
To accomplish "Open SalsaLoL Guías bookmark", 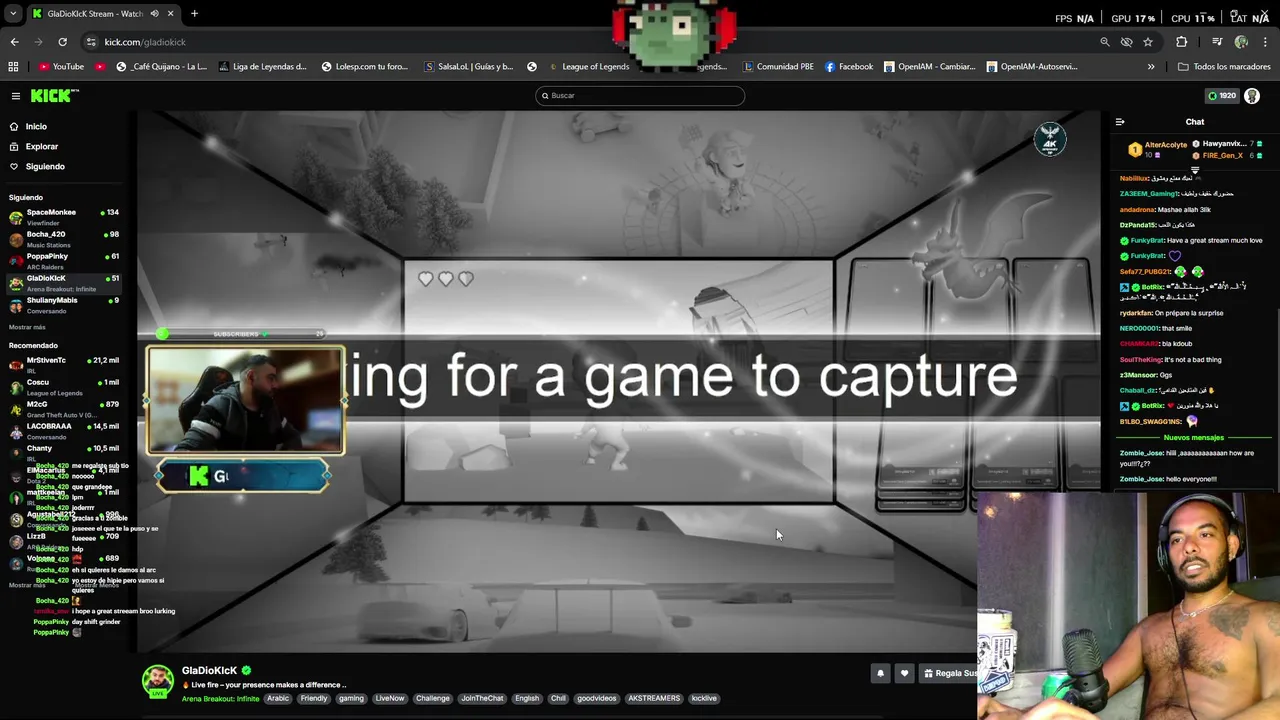I will 468,67.
